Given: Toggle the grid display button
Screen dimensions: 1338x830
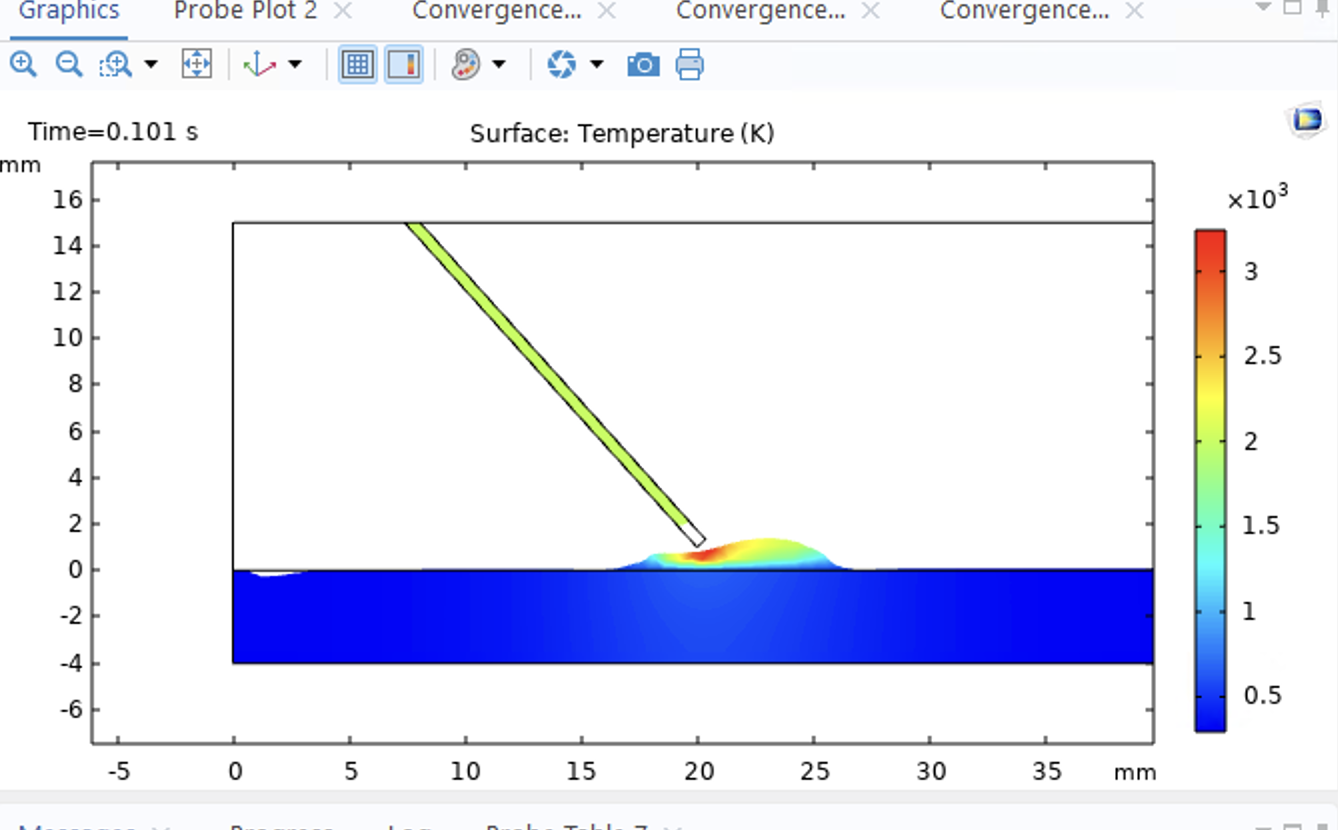Looking at the screenshot, I should tap(357, 65).
